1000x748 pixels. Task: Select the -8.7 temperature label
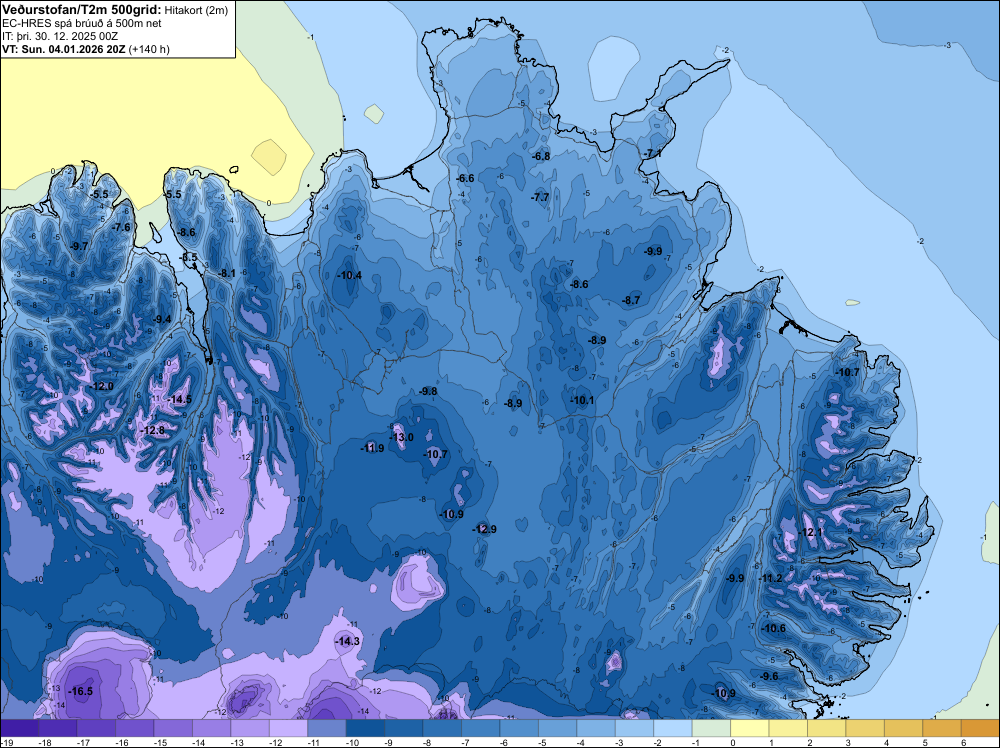click(x=631, y=300)
